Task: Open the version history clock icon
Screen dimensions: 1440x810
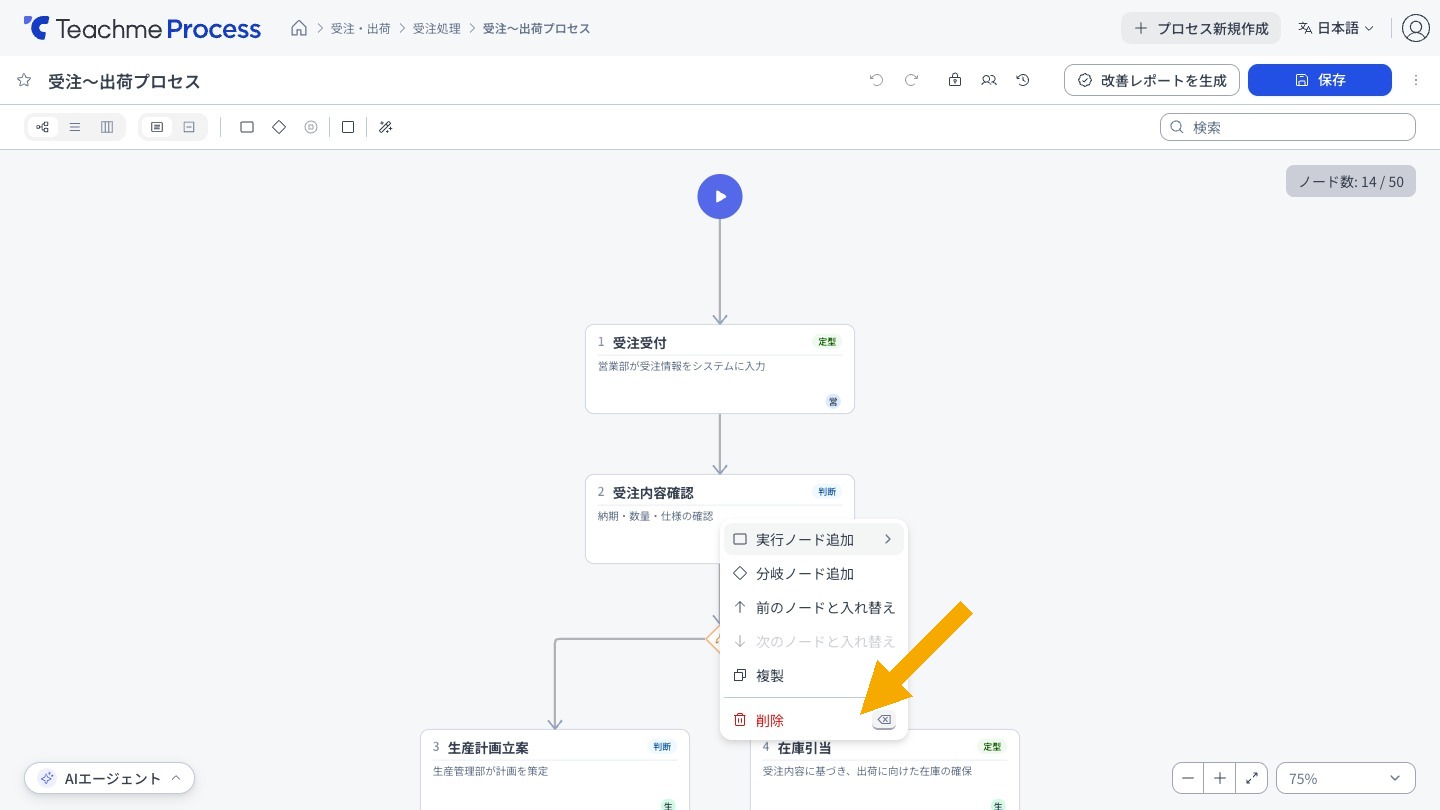Action: (1023, 80)
